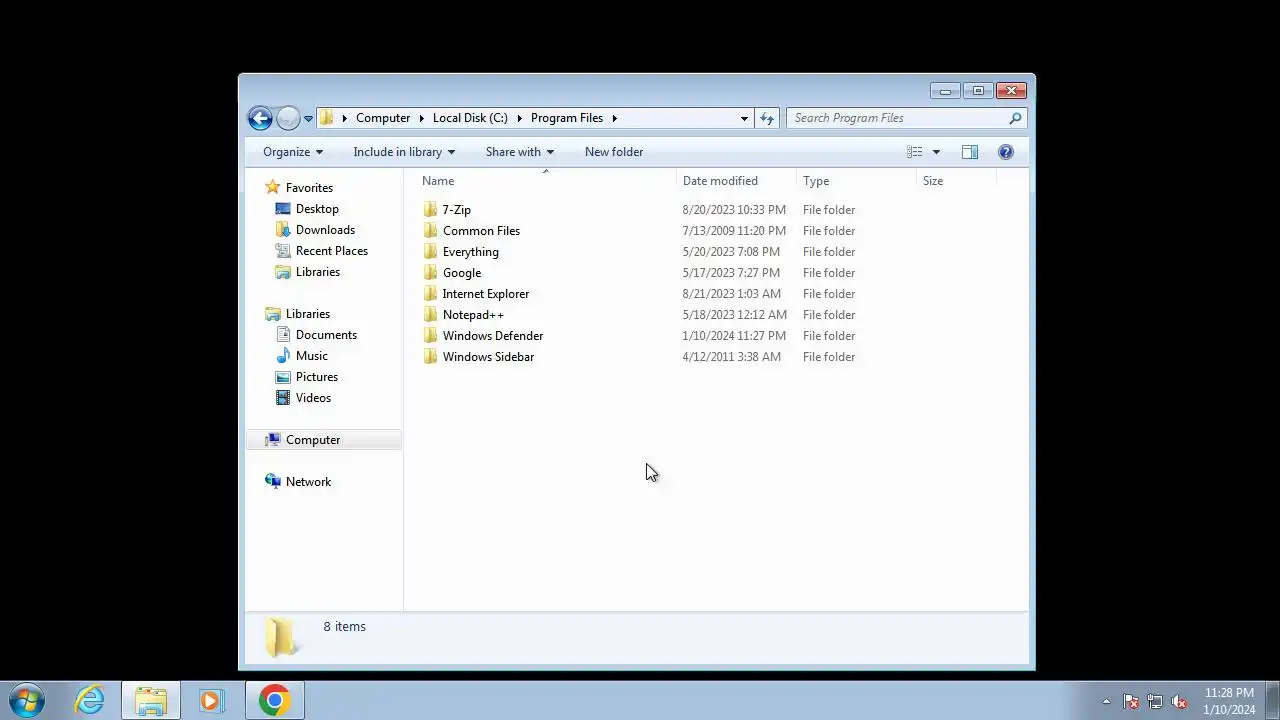
Task: Click Program Files breadcrumb segment
Action: pos(567,118)
